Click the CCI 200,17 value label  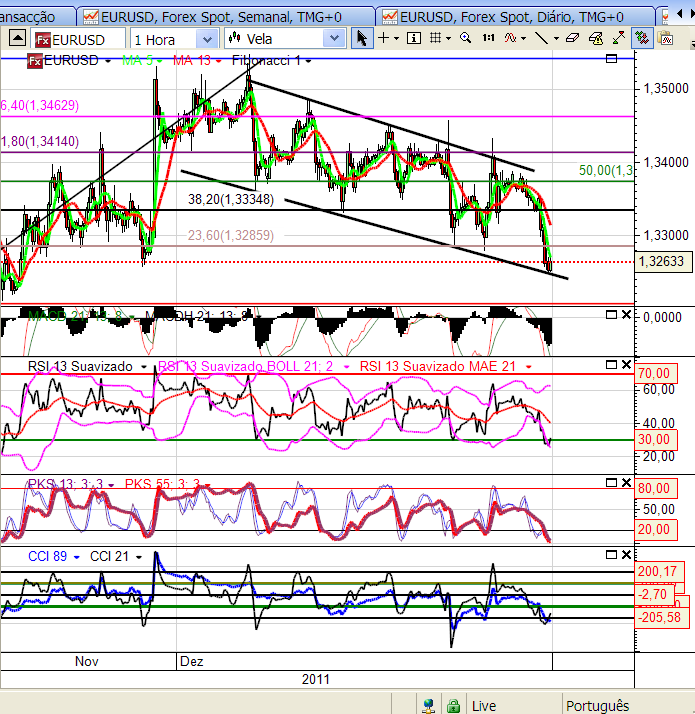[x=659, y=571]
